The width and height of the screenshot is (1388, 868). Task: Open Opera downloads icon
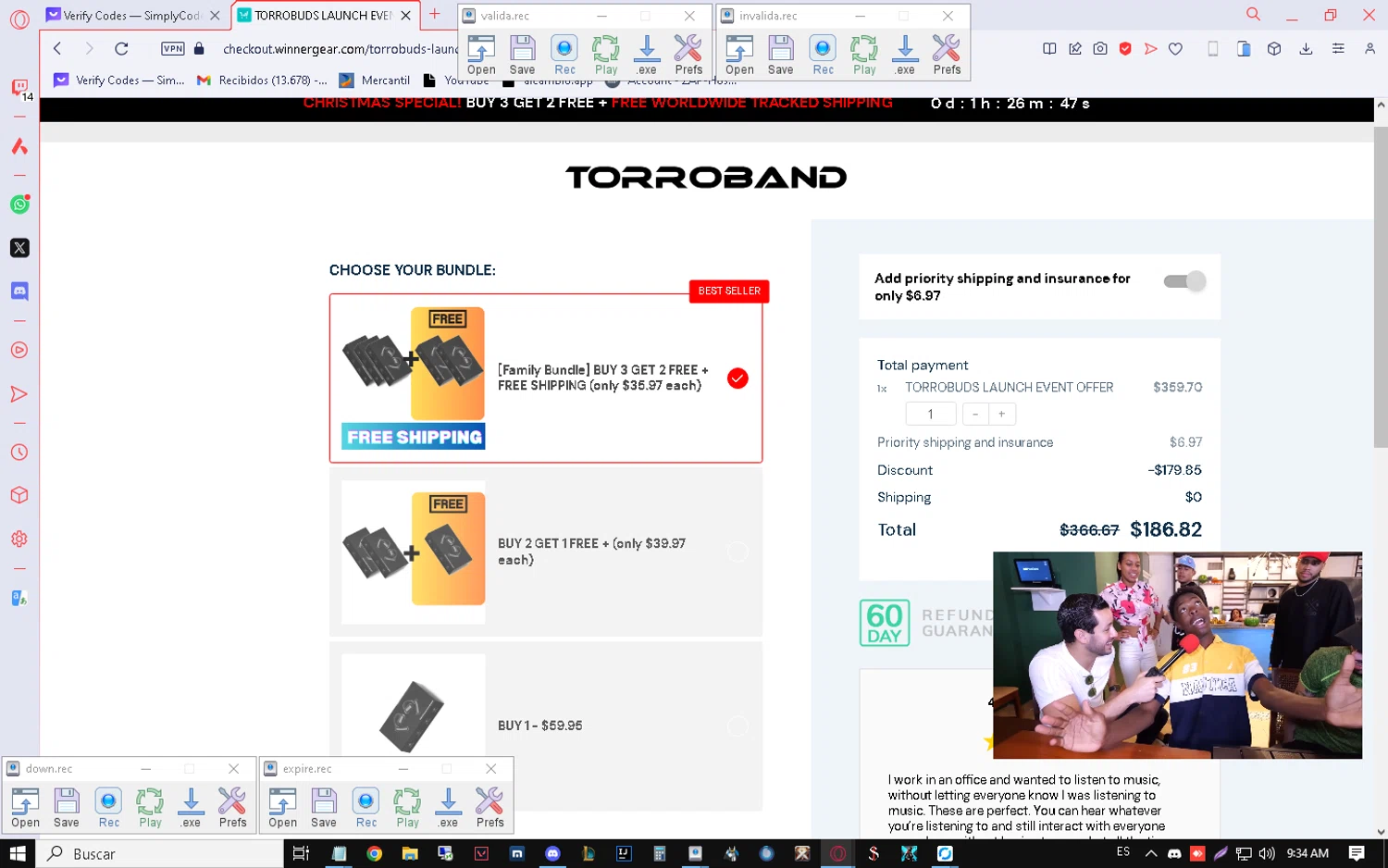point(1306,48)
